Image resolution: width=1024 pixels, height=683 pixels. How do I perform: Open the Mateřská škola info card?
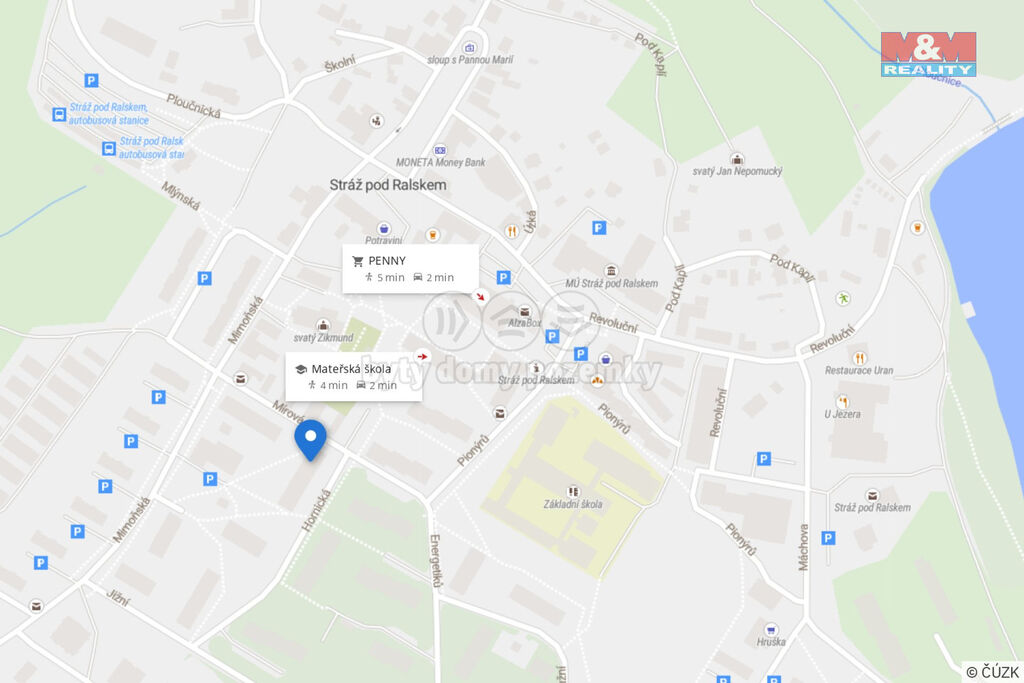pos(353,377)
